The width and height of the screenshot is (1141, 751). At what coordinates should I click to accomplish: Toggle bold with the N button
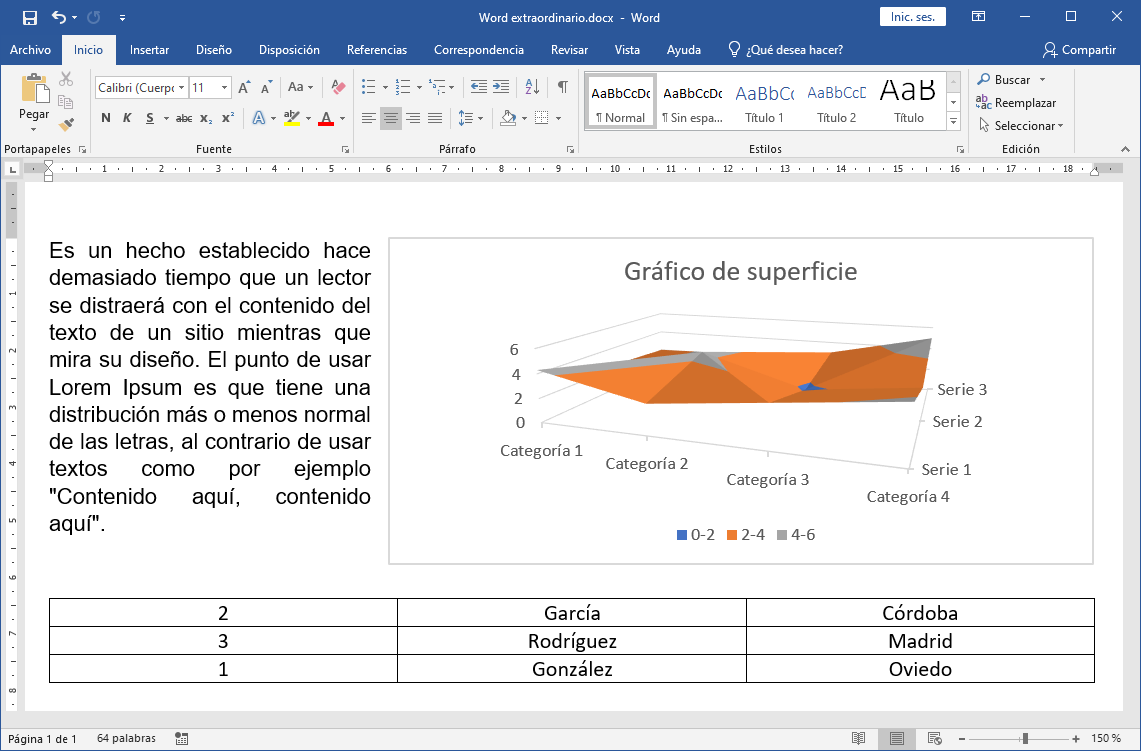(x=106, y=118)
